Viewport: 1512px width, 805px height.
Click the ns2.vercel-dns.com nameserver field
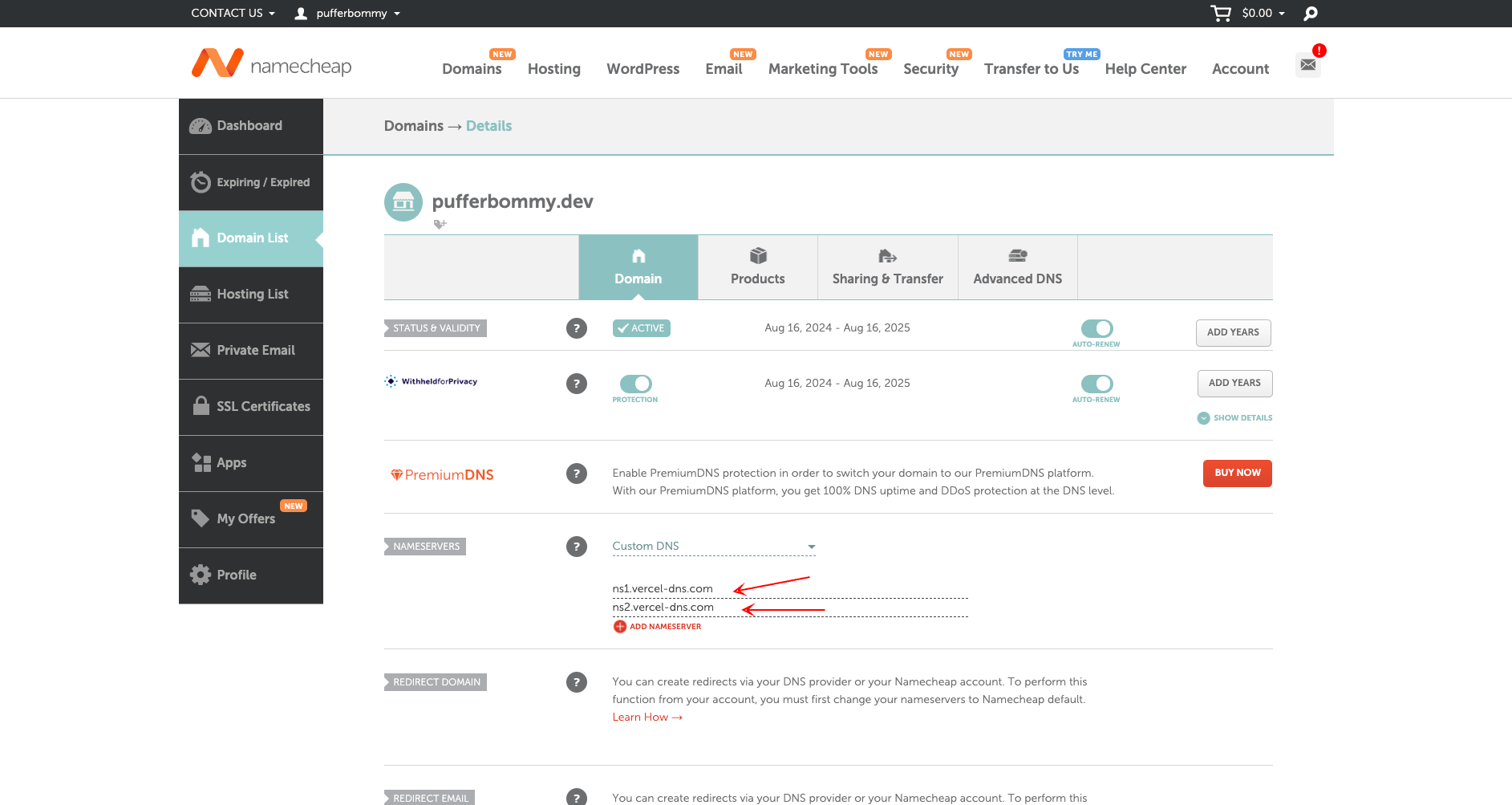point(790,608)
